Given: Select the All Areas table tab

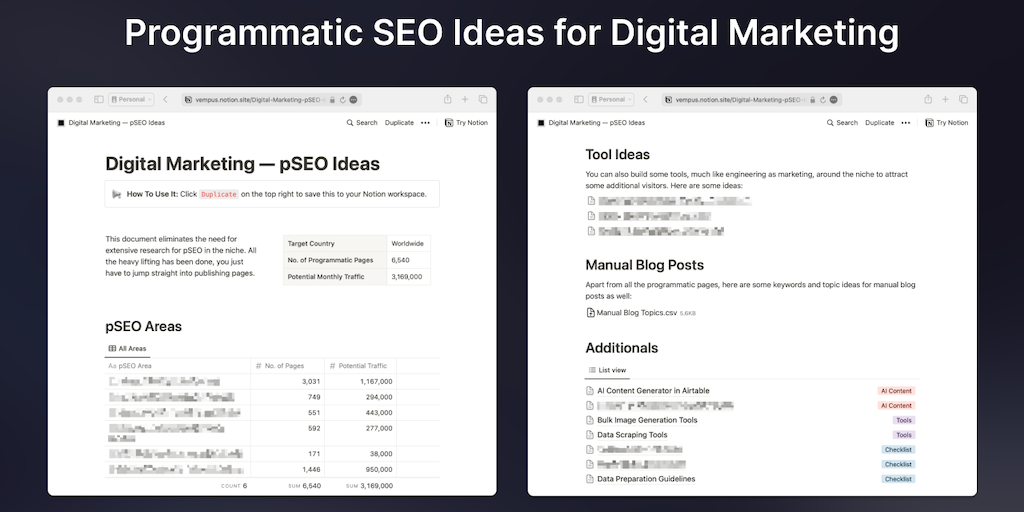Looking at the screenshot, I should [x=127, y=349].
